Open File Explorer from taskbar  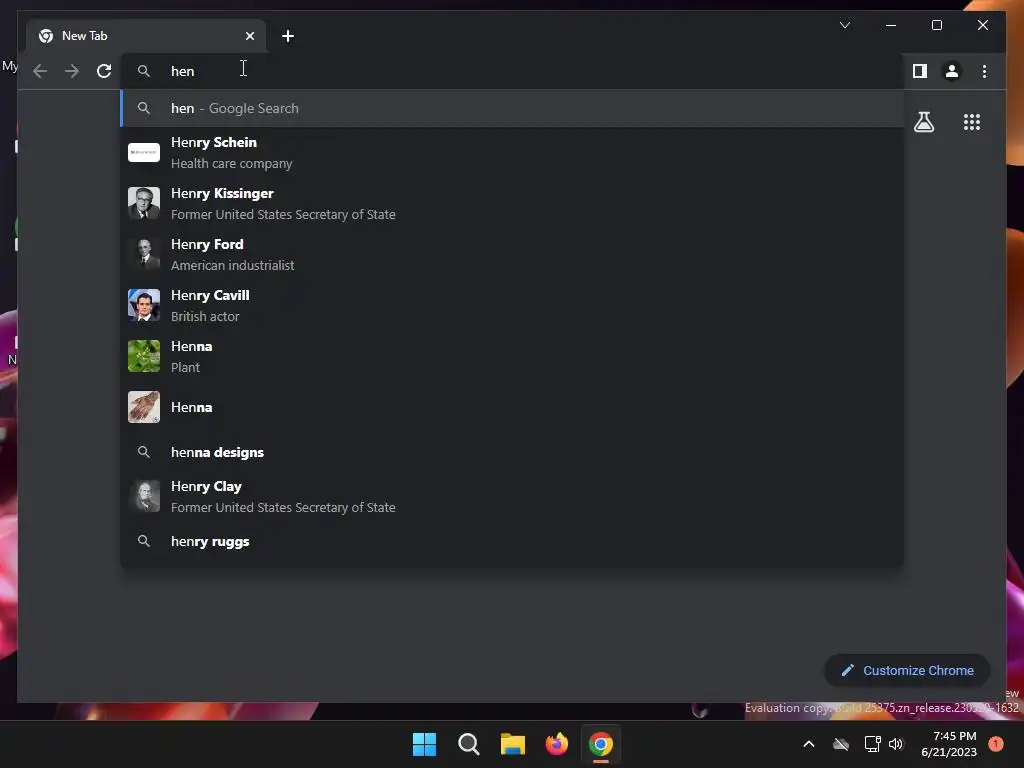pyautogui.click(x=513, y=744)
